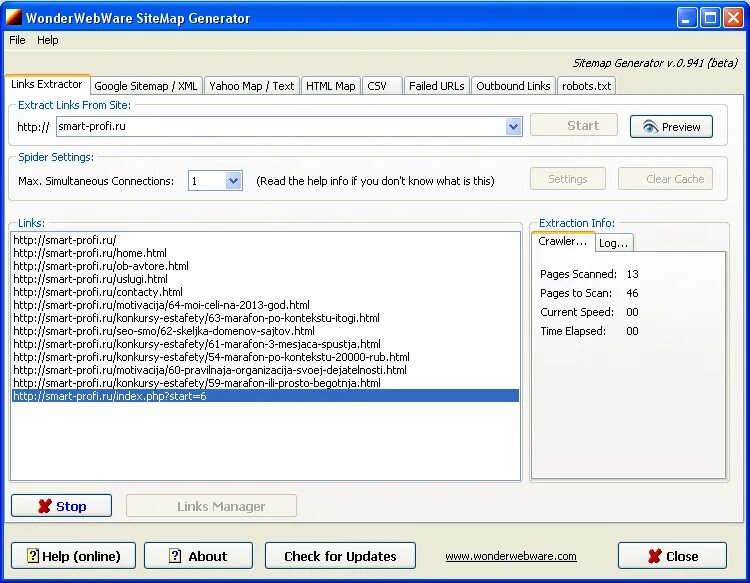Click the red X icon on Close button
This screenshot has height=583, width=750.
655,556
